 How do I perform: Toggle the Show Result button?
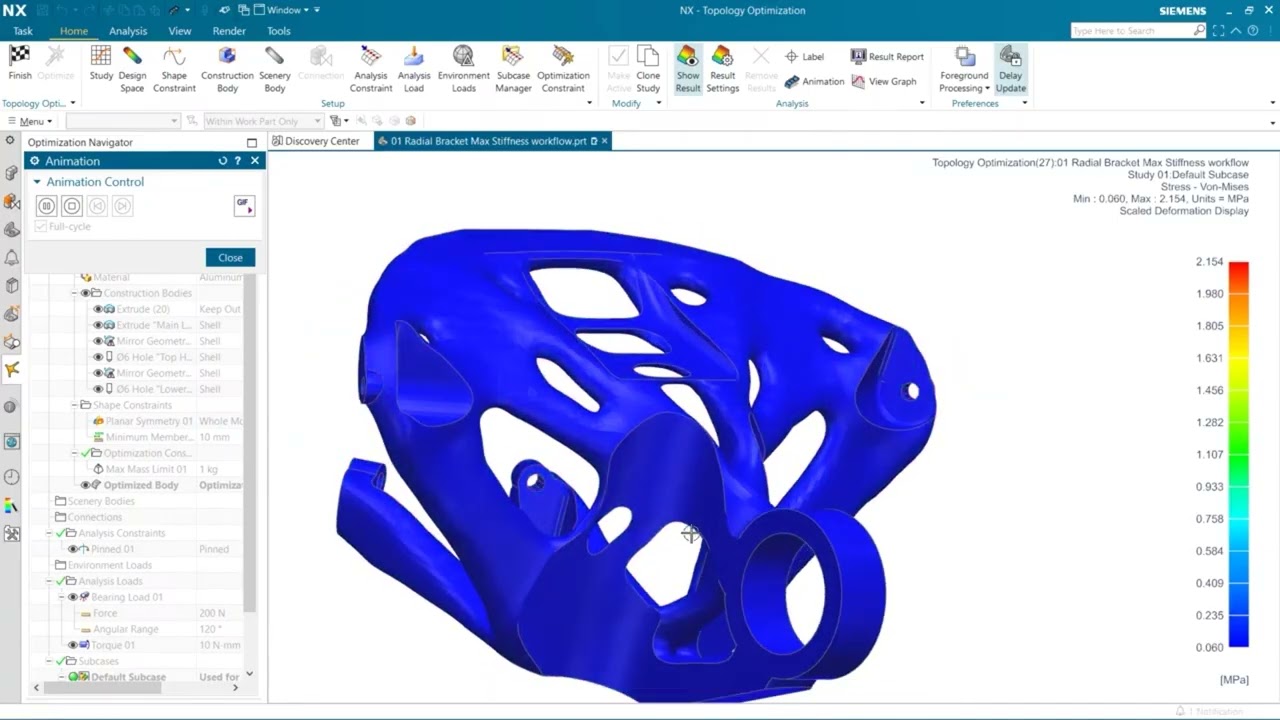click(x=688, y=69)
